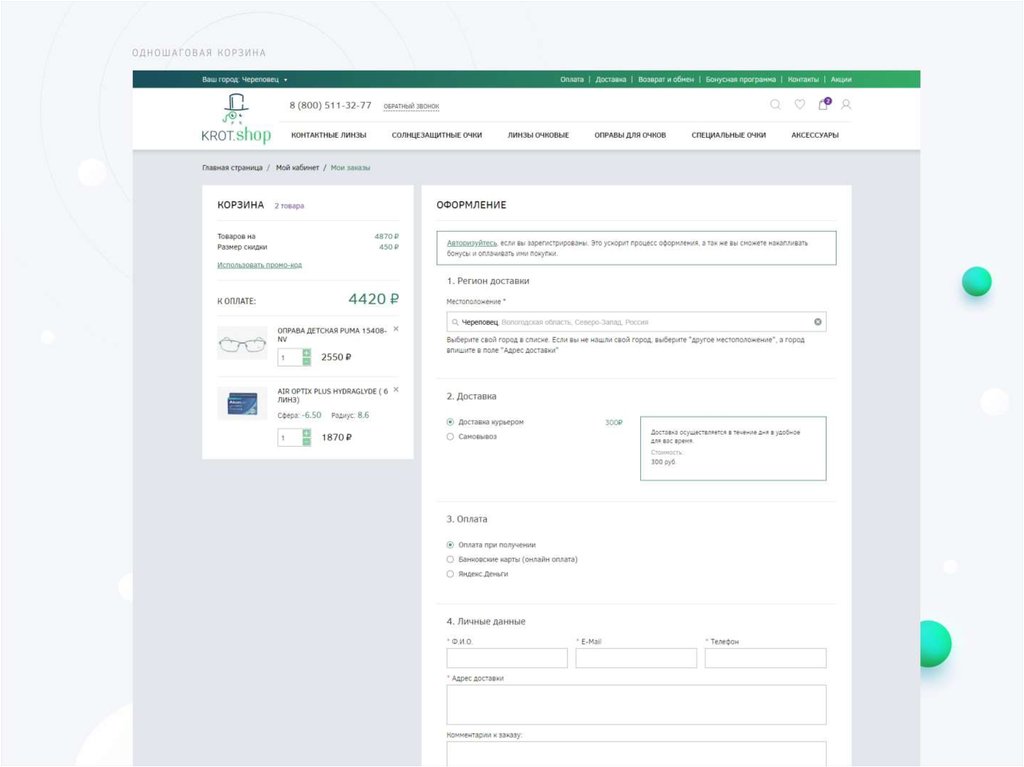
Task: Click the 2 товара count label
Action: [x=289, y=206]
